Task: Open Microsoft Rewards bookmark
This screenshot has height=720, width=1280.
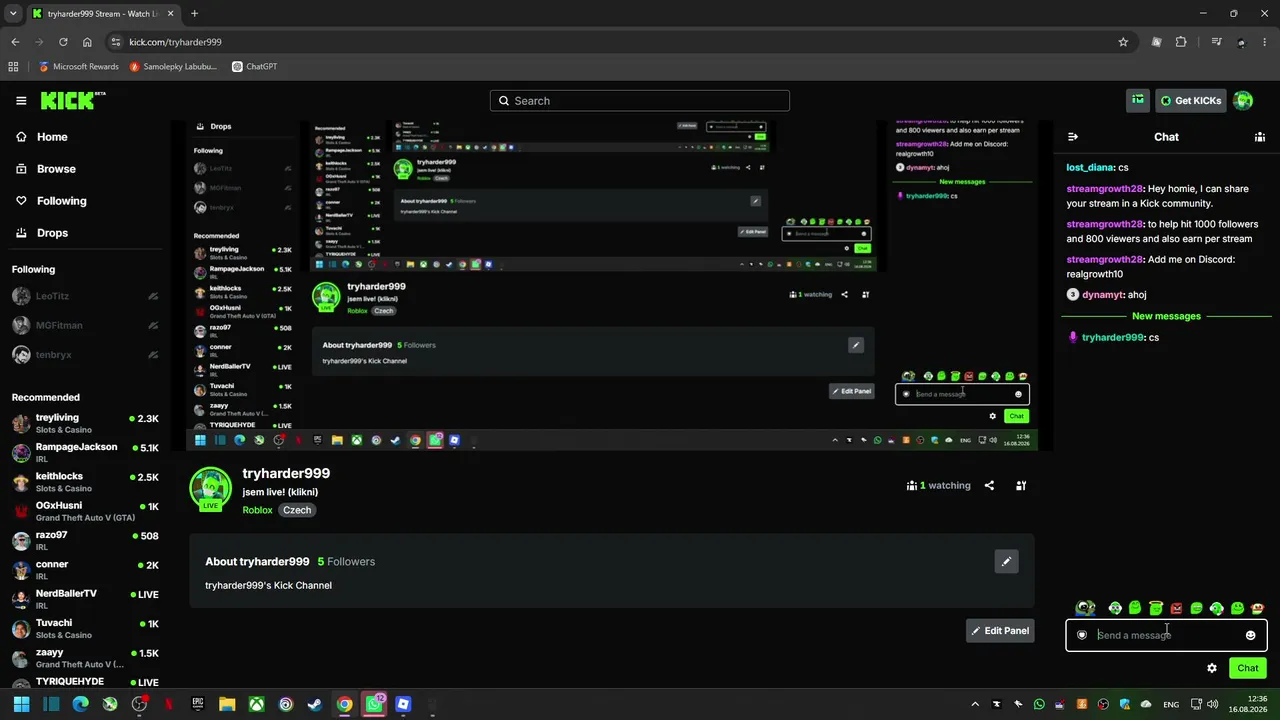Action: [x=78, y=67]
